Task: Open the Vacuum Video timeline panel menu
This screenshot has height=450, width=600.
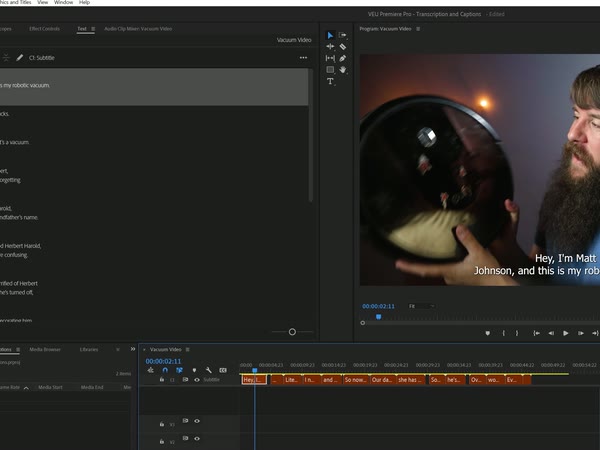Action: pos(188,349)
